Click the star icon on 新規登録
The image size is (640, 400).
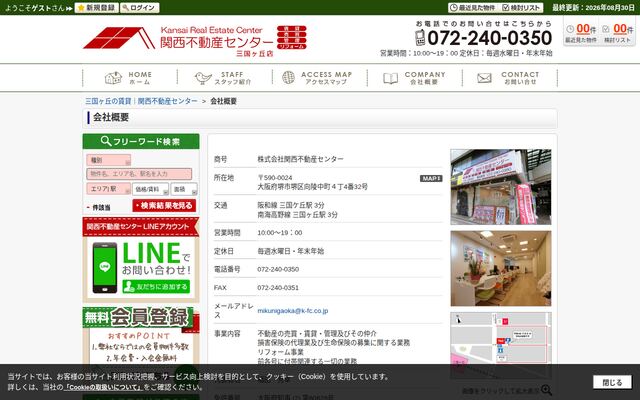(x=81, y=8)
